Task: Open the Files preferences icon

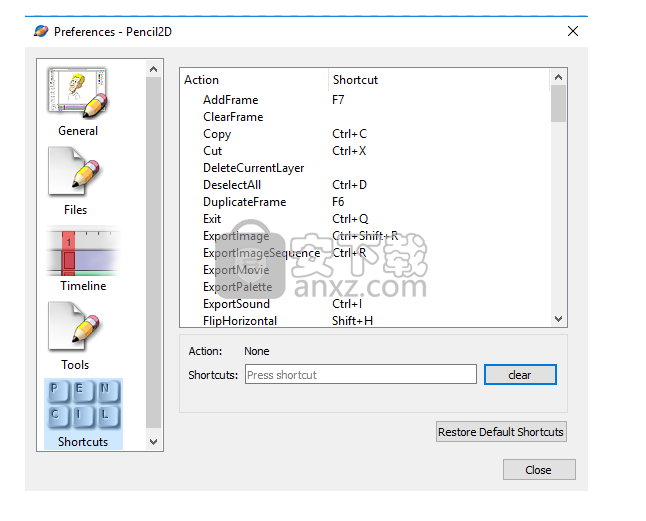Action: (75, 181)
